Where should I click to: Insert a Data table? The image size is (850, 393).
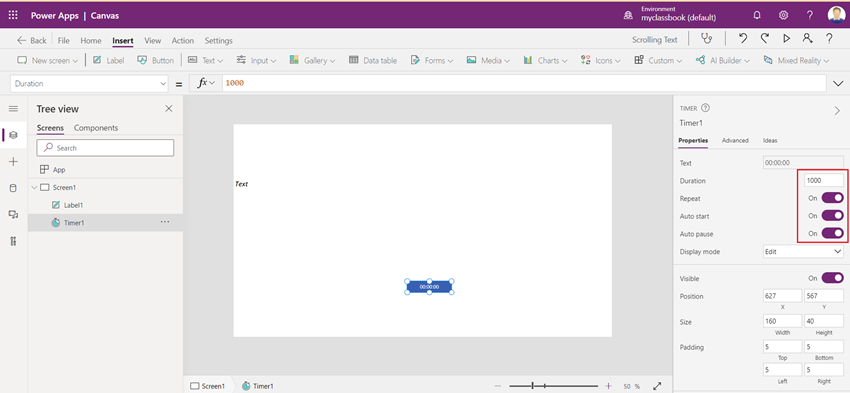pos(372,61)
